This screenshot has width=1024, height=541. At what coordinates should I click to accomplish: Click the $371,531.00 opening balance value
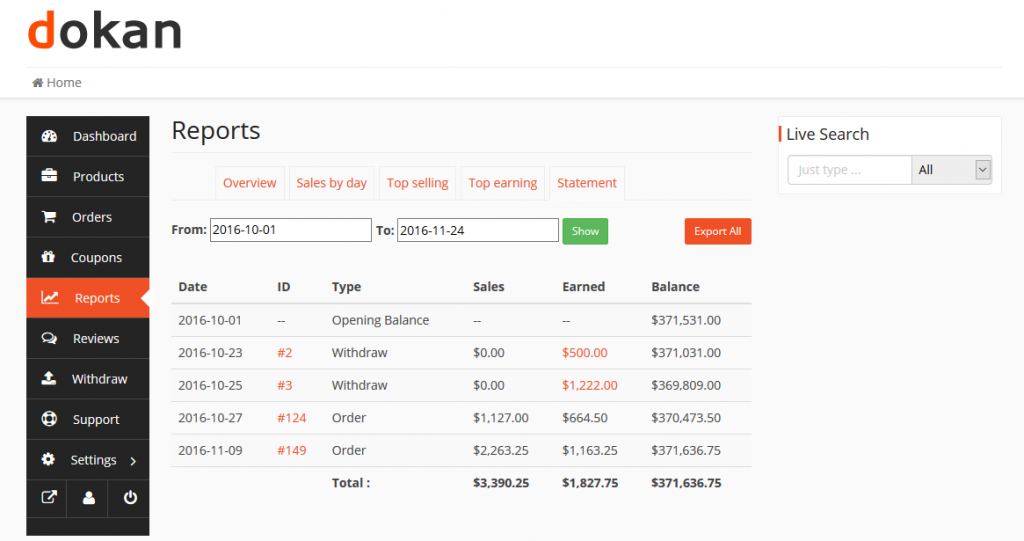click(686, 320)
